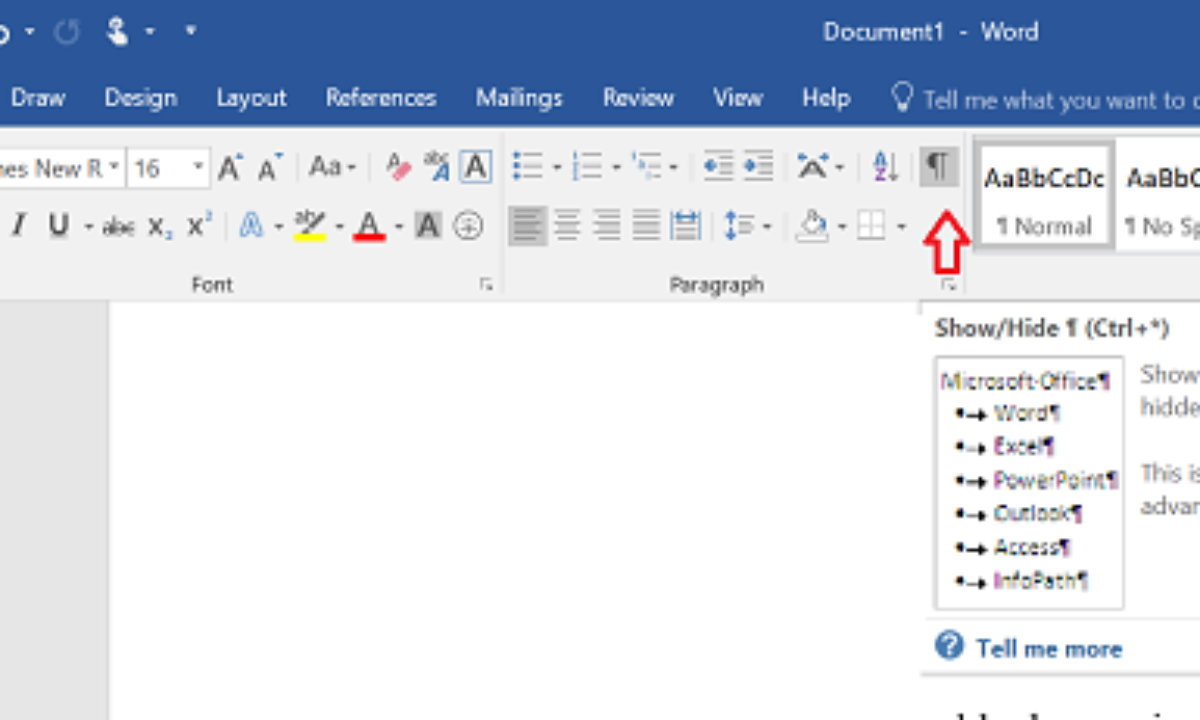Toggle Underline formatting
Screen dimensions: 1200x720
58,227
